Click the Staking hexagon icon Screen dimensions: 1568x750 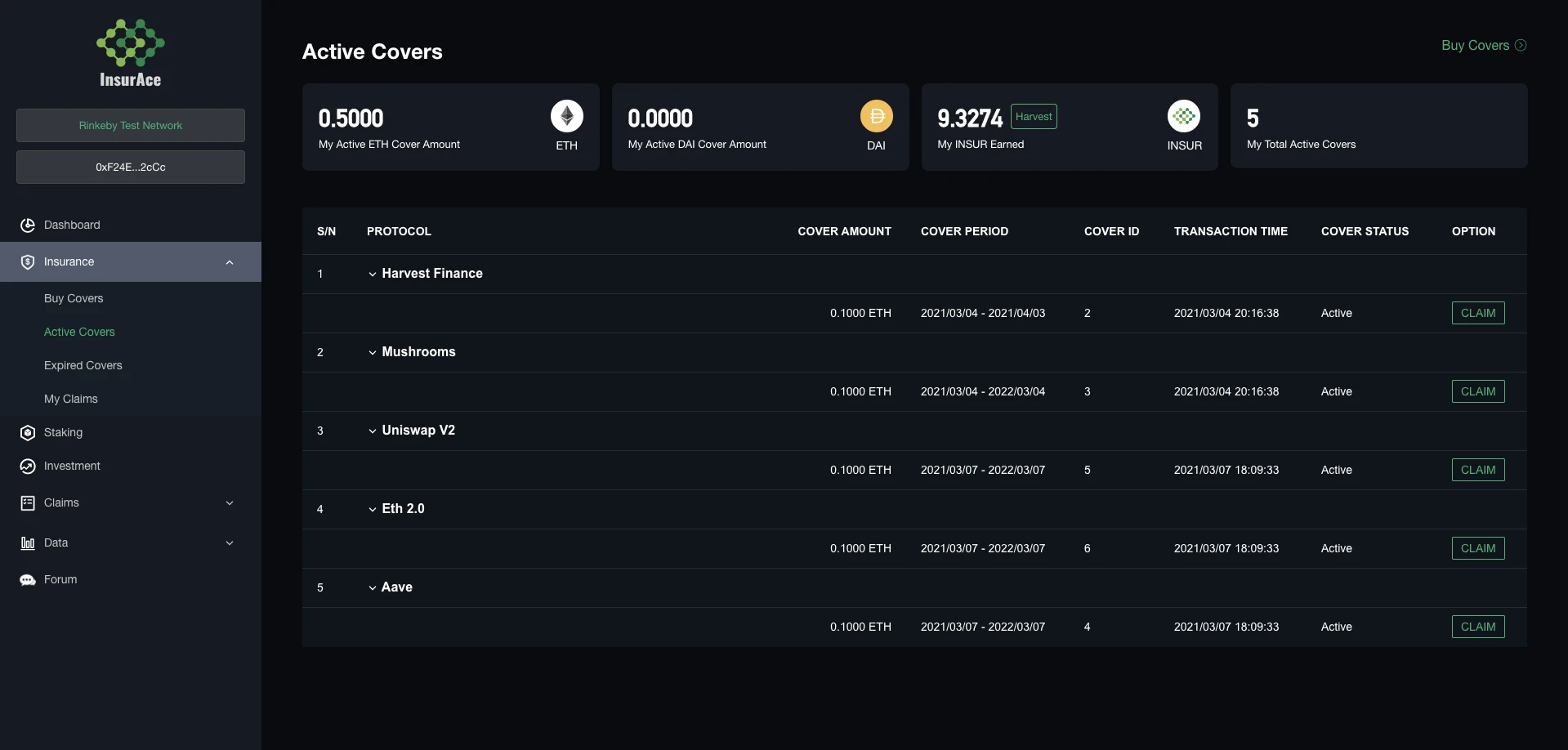[28, 432]
